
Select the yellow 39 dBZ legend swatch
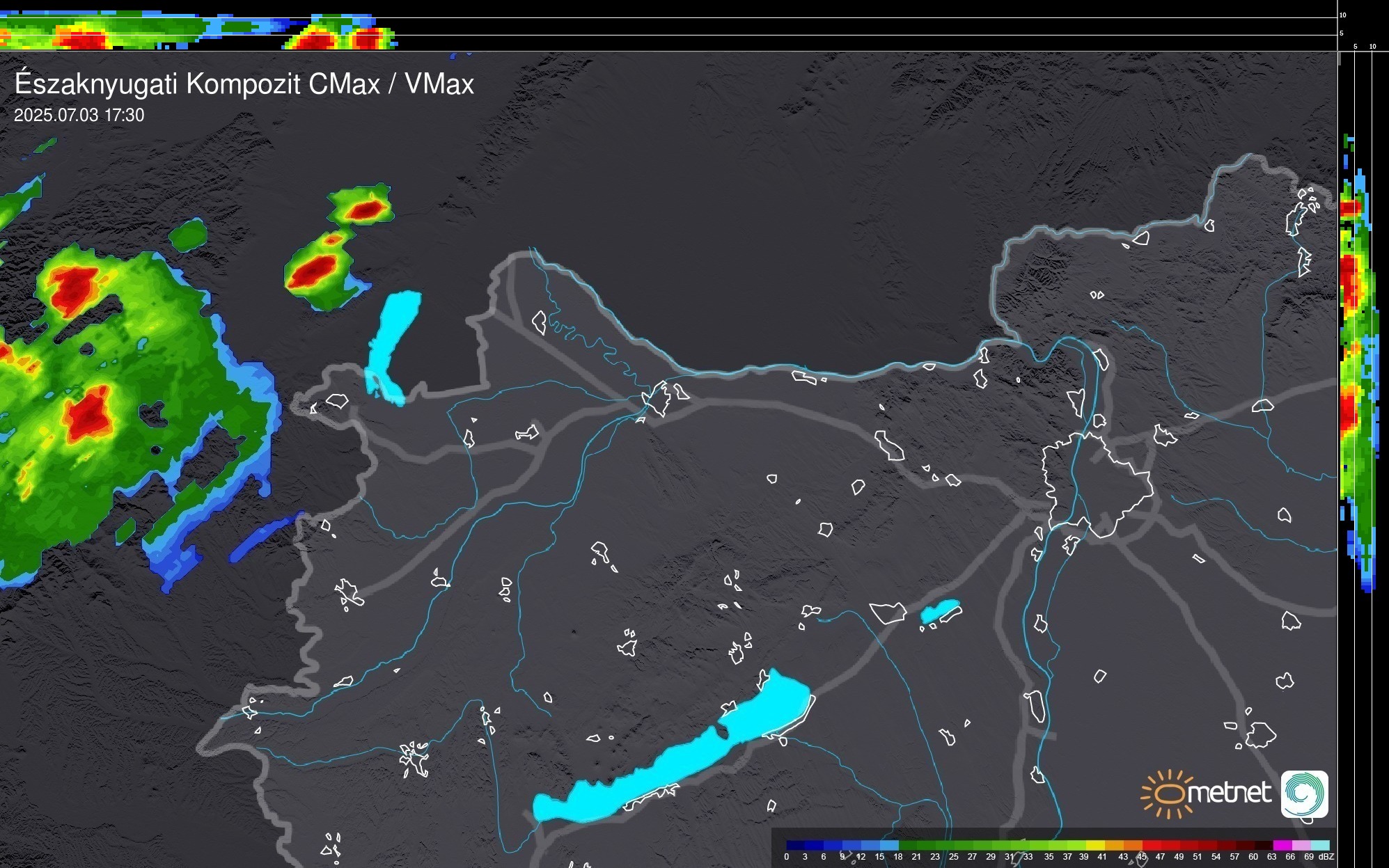click(1094, 845)
